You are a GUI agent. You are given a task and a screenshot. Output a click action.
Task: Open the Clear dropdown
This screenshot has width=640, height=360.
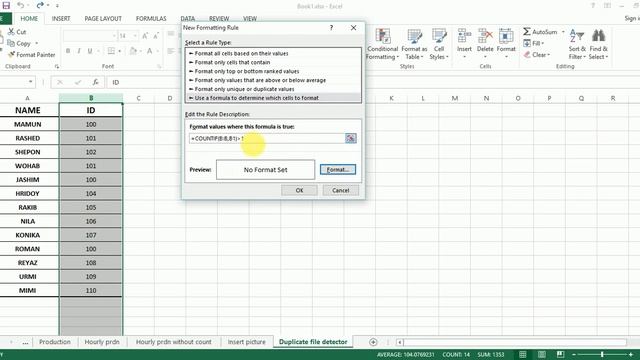537,54
